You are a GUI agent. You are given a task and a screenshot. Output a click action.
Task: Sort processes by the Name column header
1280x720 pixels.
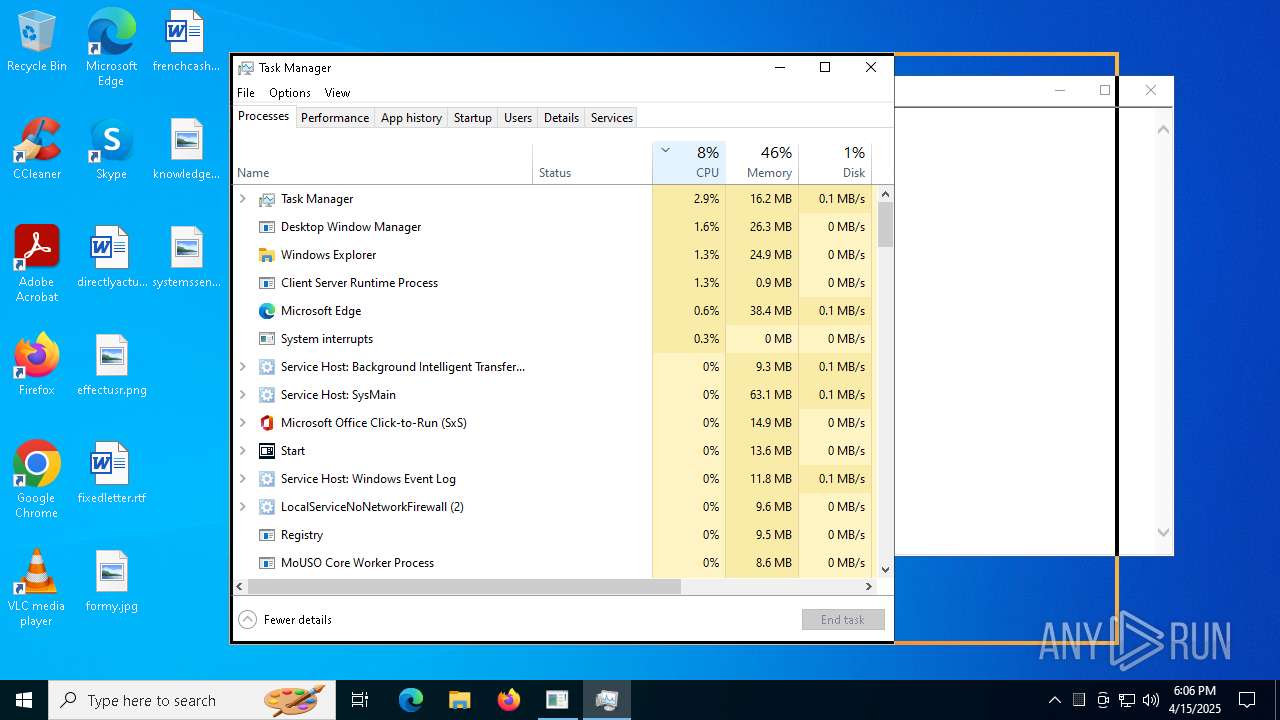[x=383, y=163]
